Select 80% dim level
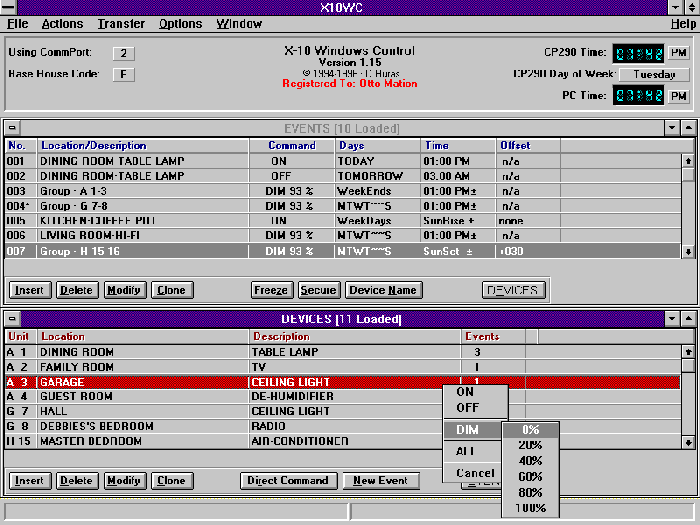 (530, 492)
